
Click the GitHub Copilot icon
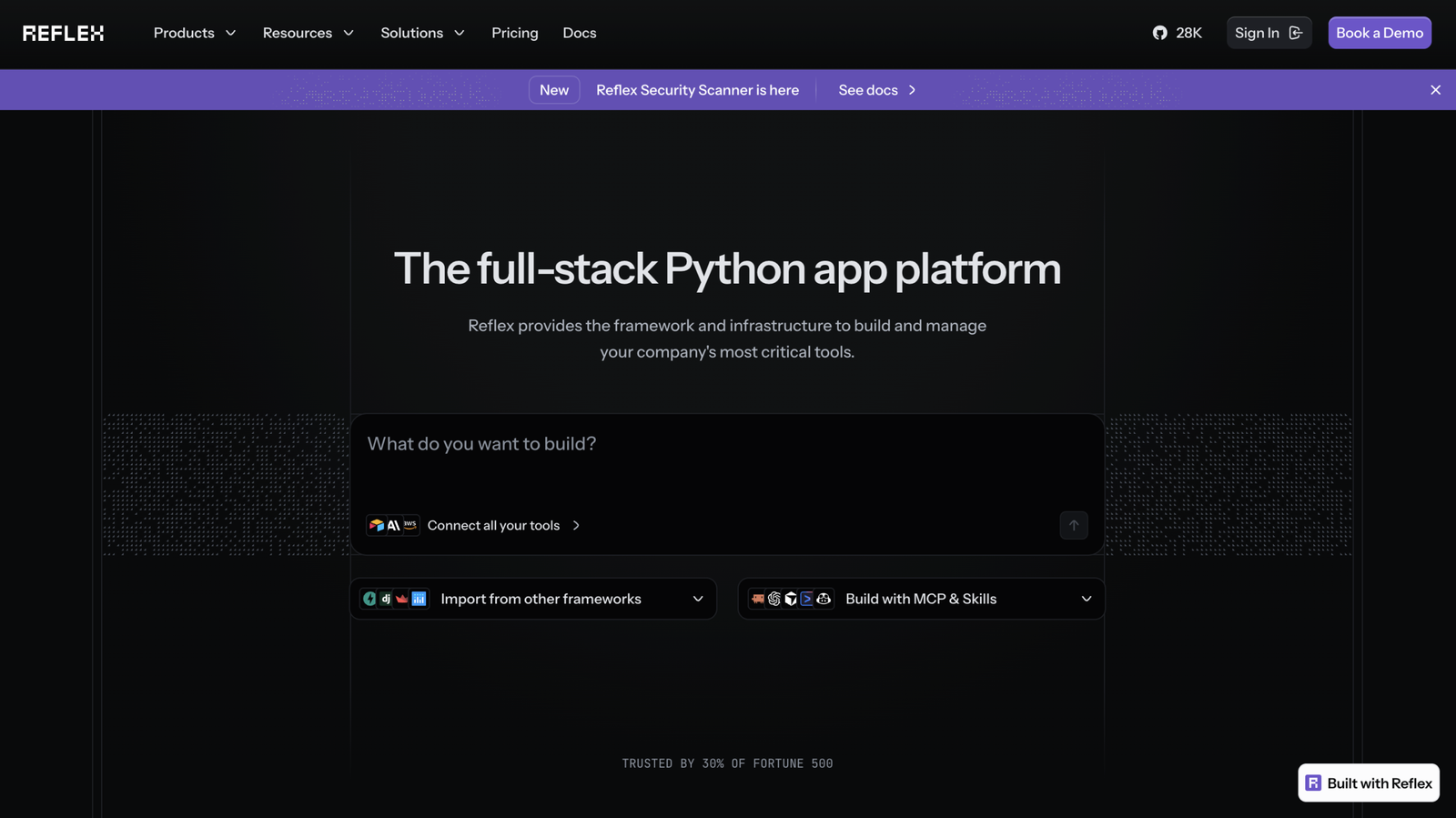[x=824, y=599]
